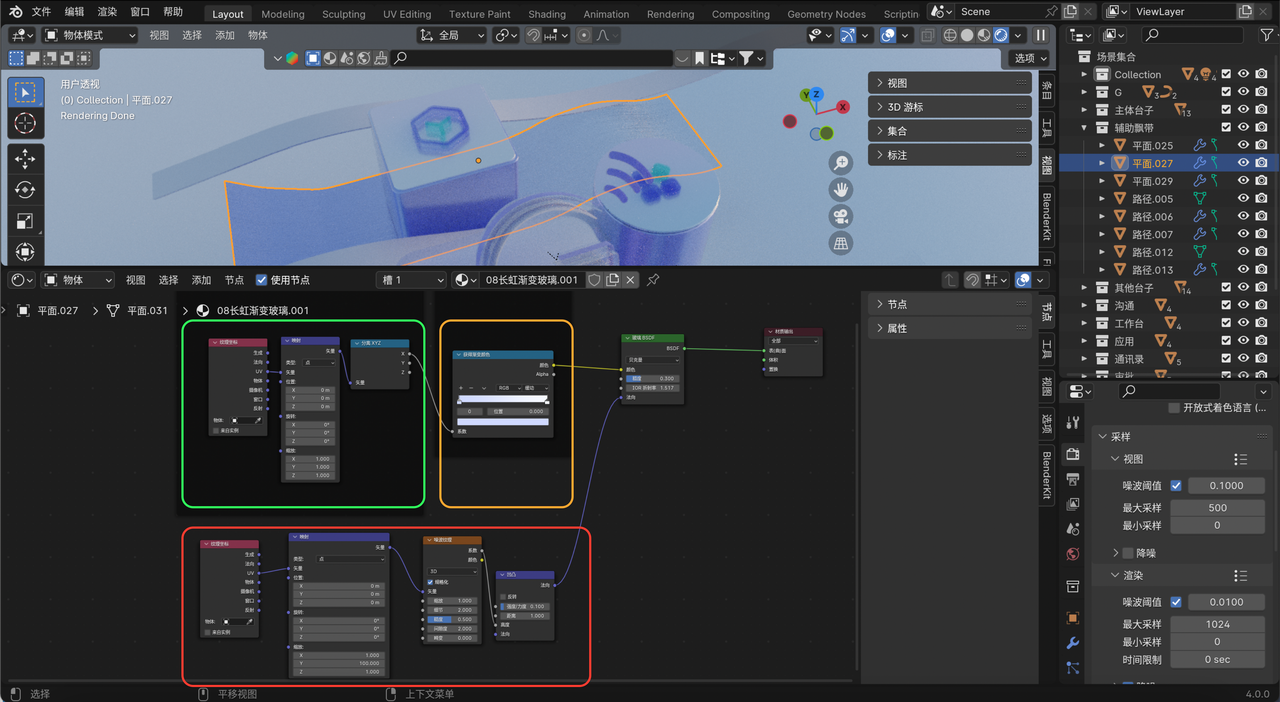Screen dimensions: 1280x702
Task: Toggle eye visibility for 路径.005
Action: click(x=1244, y=198)
